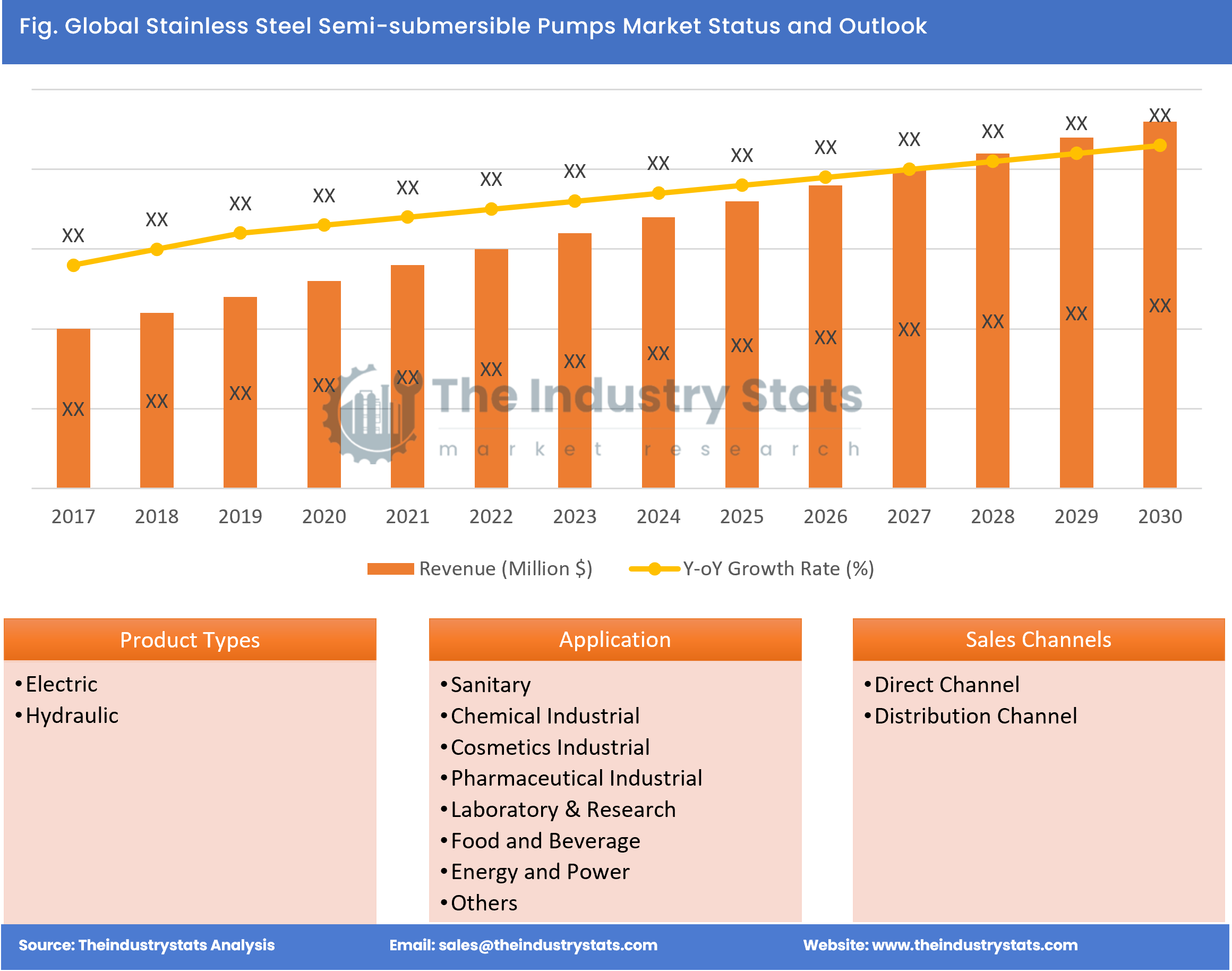1232x971 pixels.
Task: Select the Cosmetics Industrial application item
Action: (x=550, y=747)
